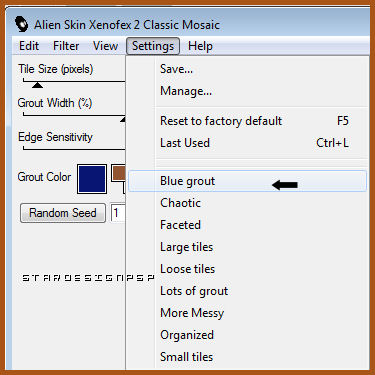Image resolution: width=375 pixels, height=375 pixels.
Task: Apply the Blue grout preset
Action: [247, 181]
